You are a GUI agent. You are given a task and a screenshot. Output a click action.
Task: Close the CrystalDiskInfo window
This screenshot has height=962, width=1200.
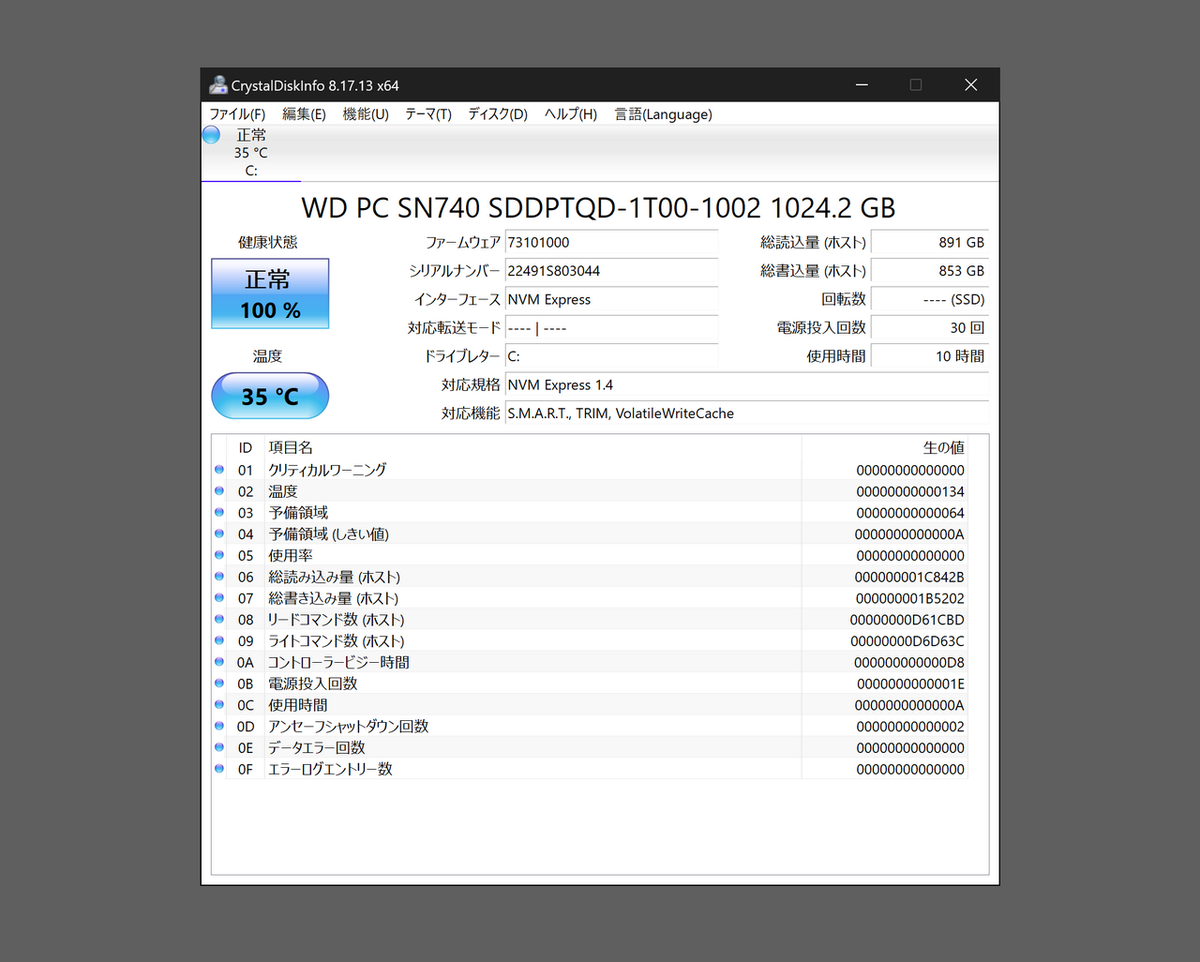tap(971, 85)
